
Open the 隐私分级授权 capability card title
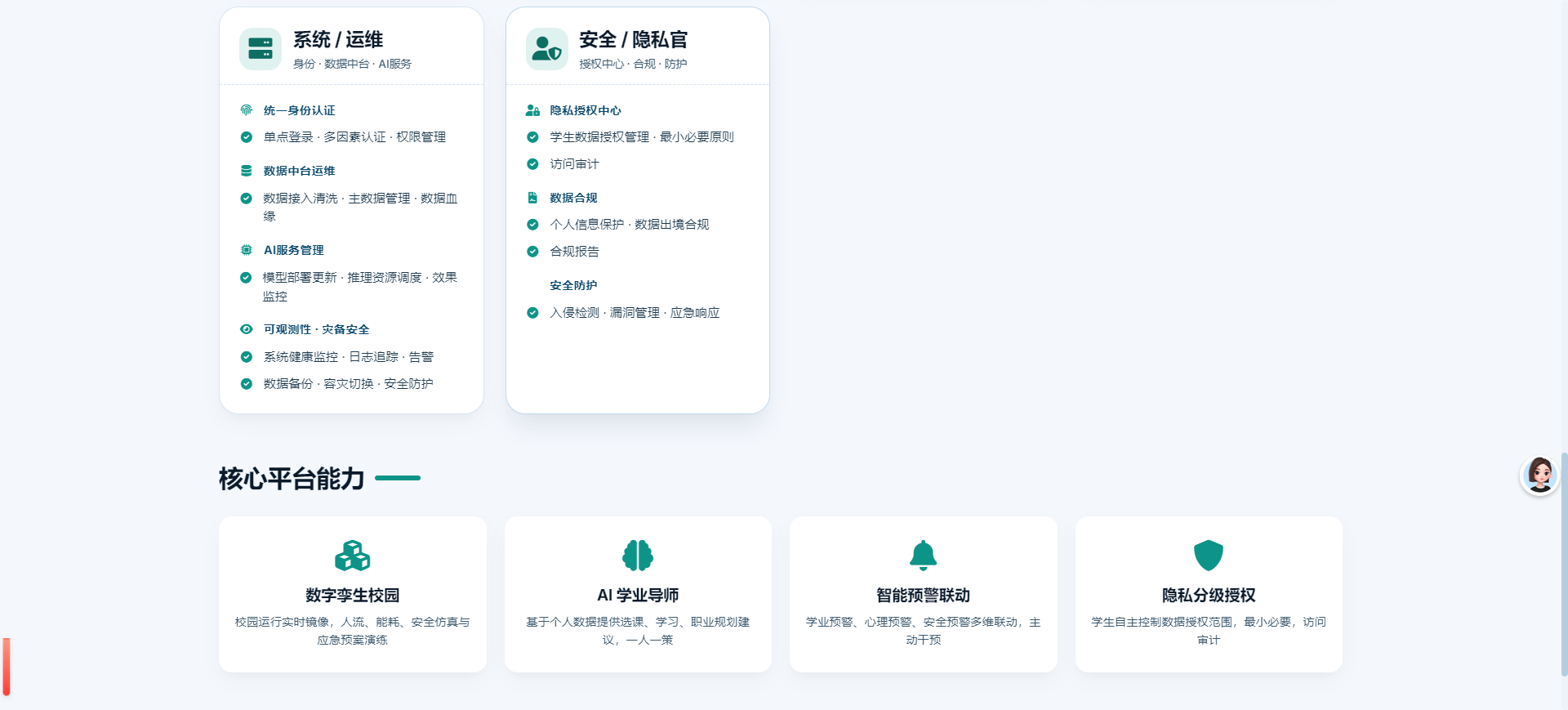1209,596
